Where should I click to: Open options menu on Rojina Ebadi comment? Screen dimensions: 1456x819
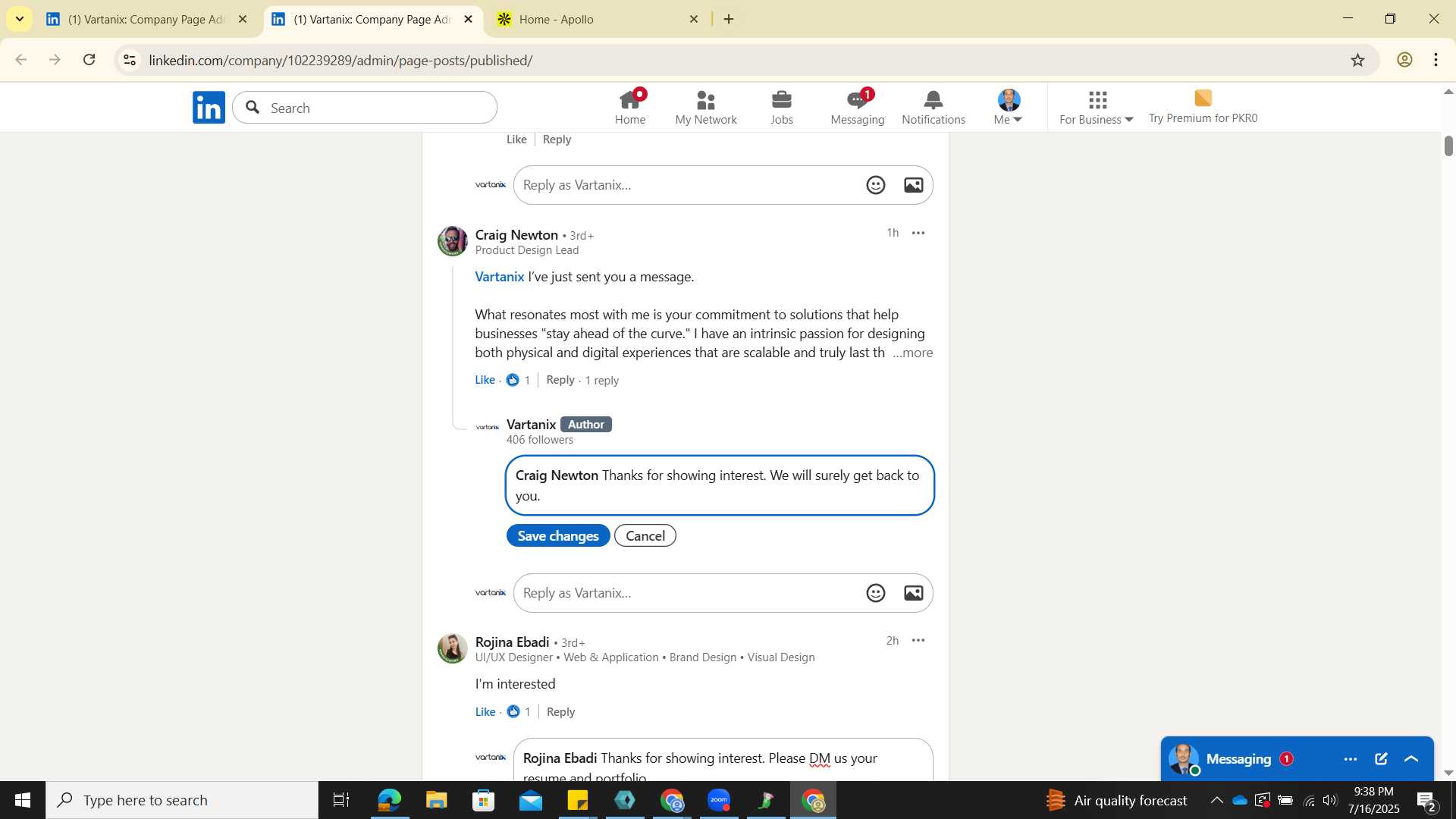click(x=918, y=641)
